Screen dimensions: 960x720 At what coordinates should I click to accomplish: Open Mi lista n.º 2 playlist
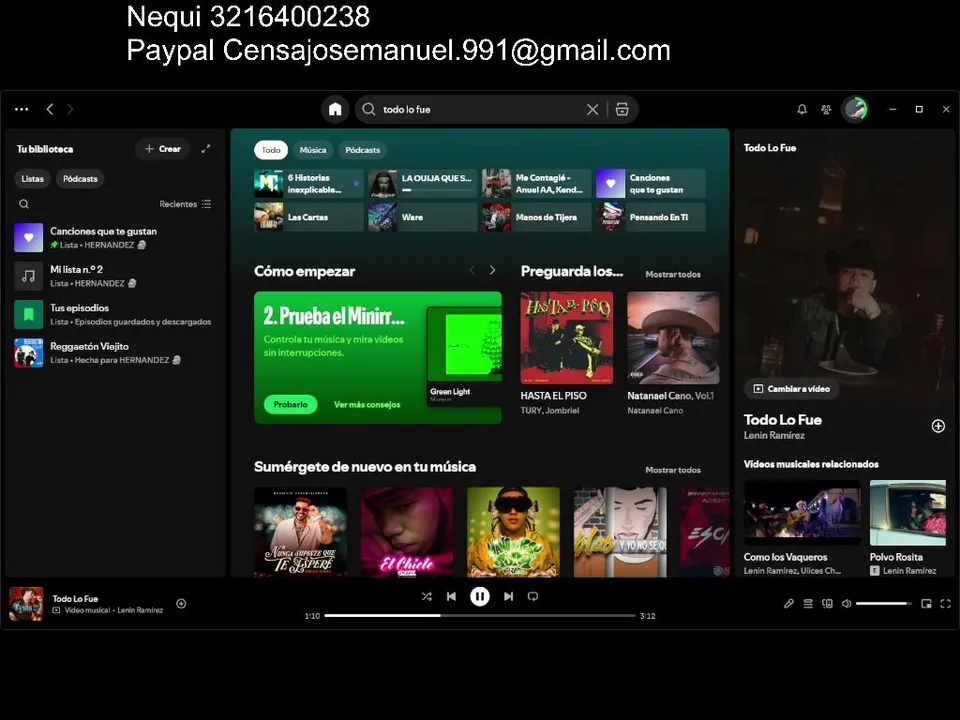(x=114, y=276)
